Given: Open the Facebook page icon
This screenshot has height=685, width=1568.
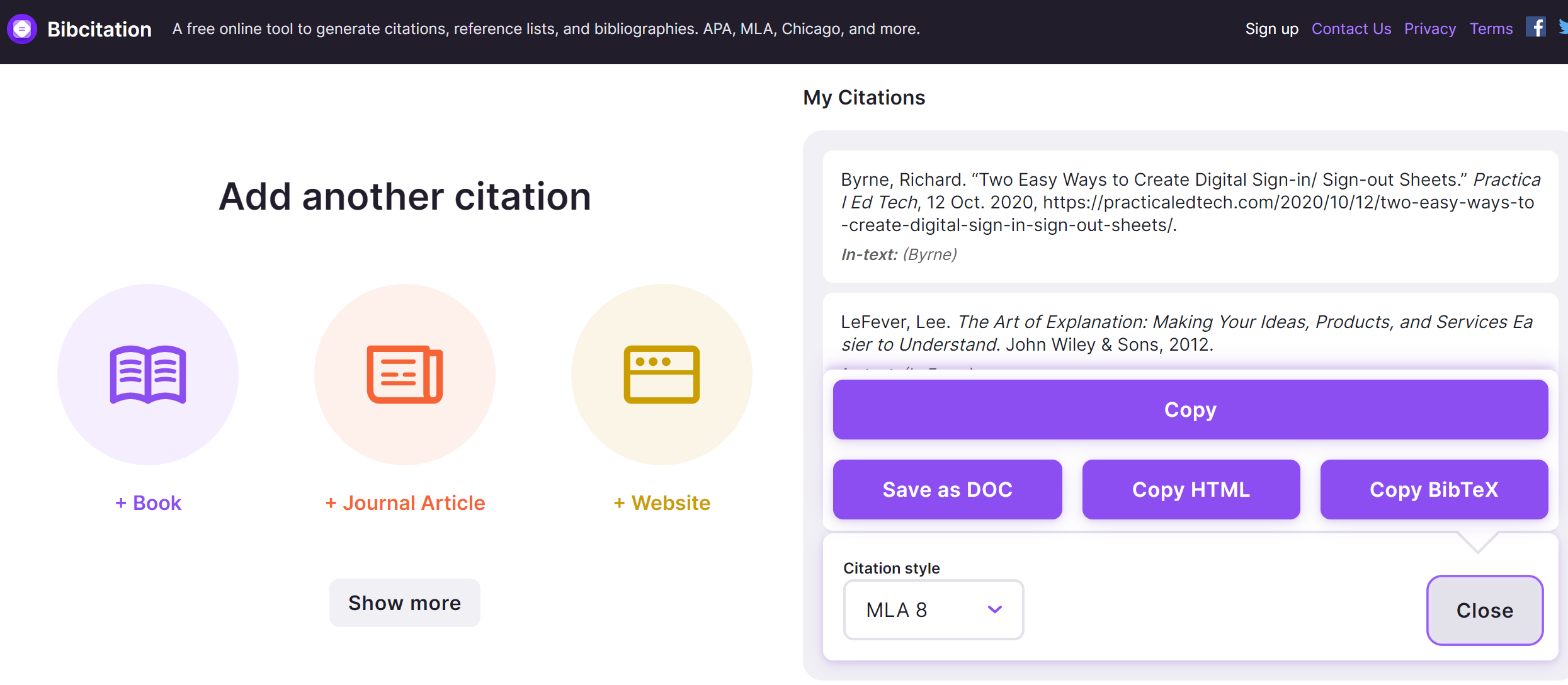Looking at the screenshot, I should pyautogui.click(x=1535, y=27).
